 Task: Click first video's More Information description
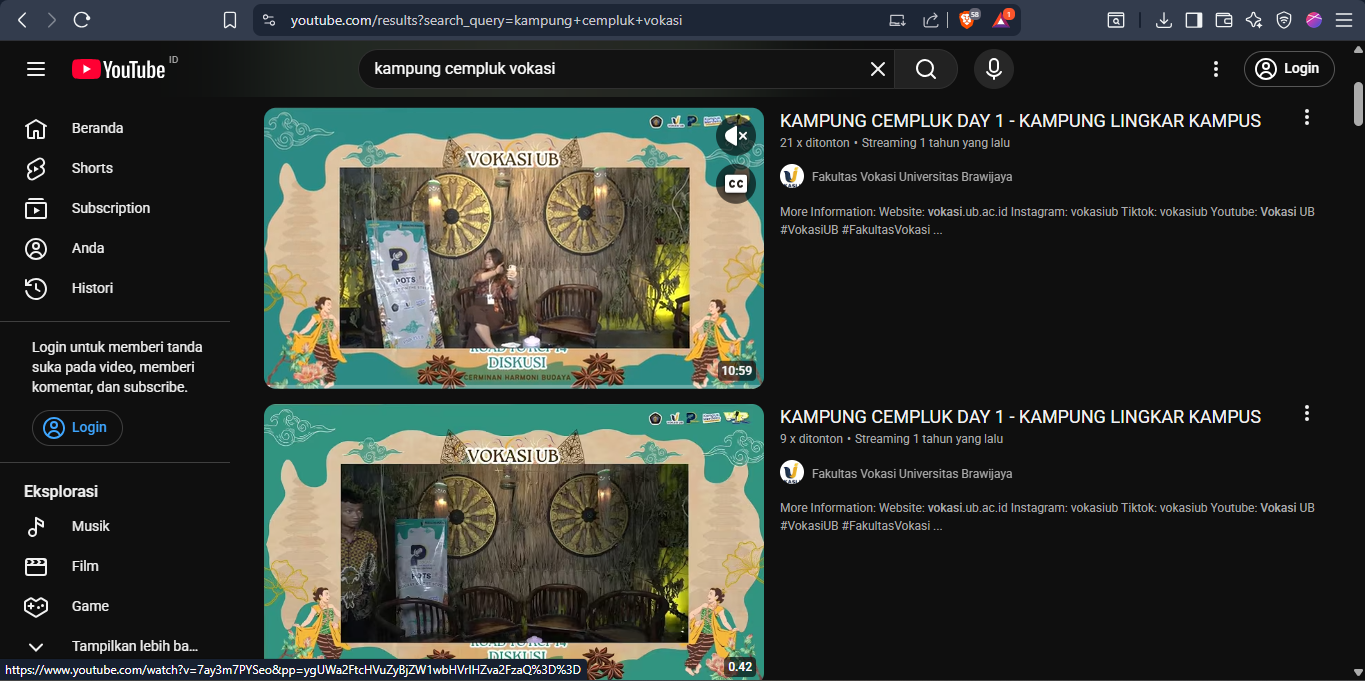pos(1047,221)
